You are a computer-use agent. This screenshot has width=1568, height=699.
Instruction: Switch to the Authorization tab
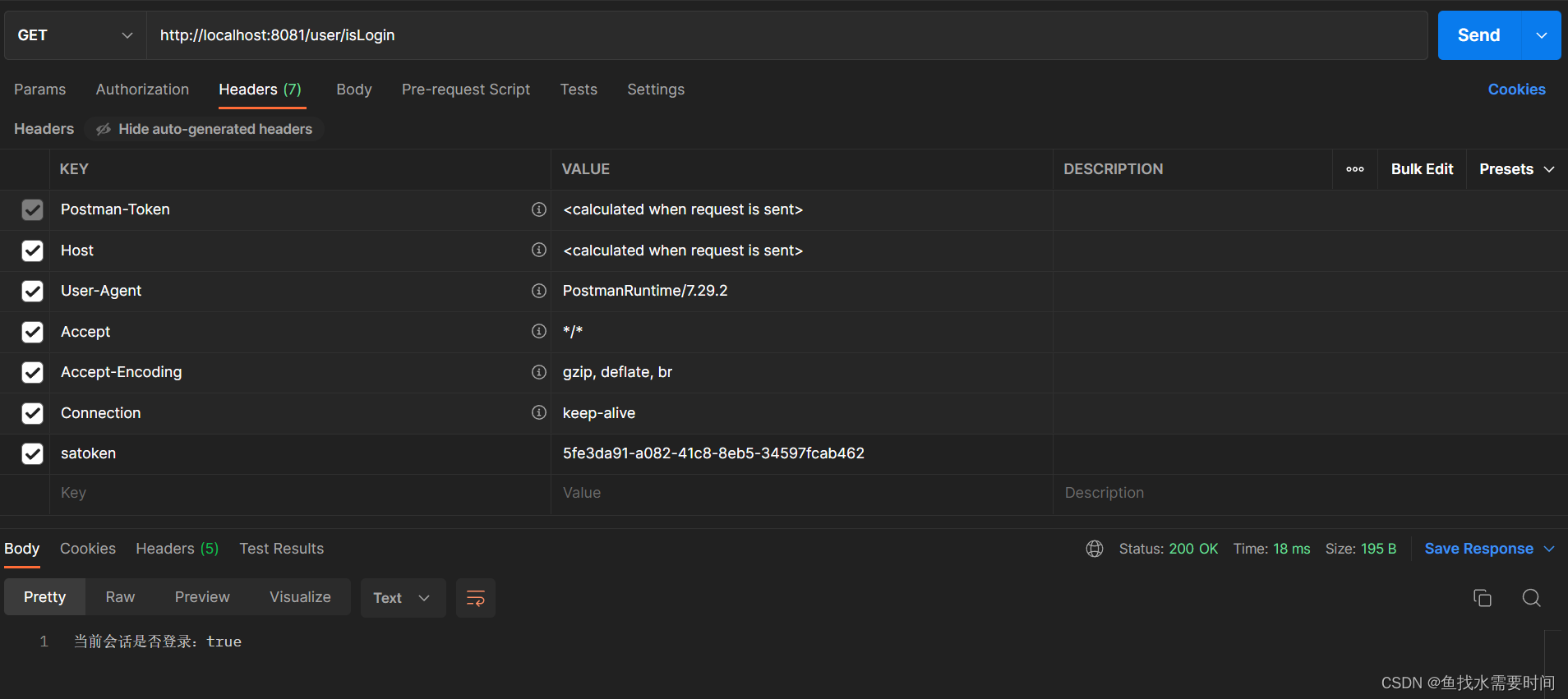142,90
